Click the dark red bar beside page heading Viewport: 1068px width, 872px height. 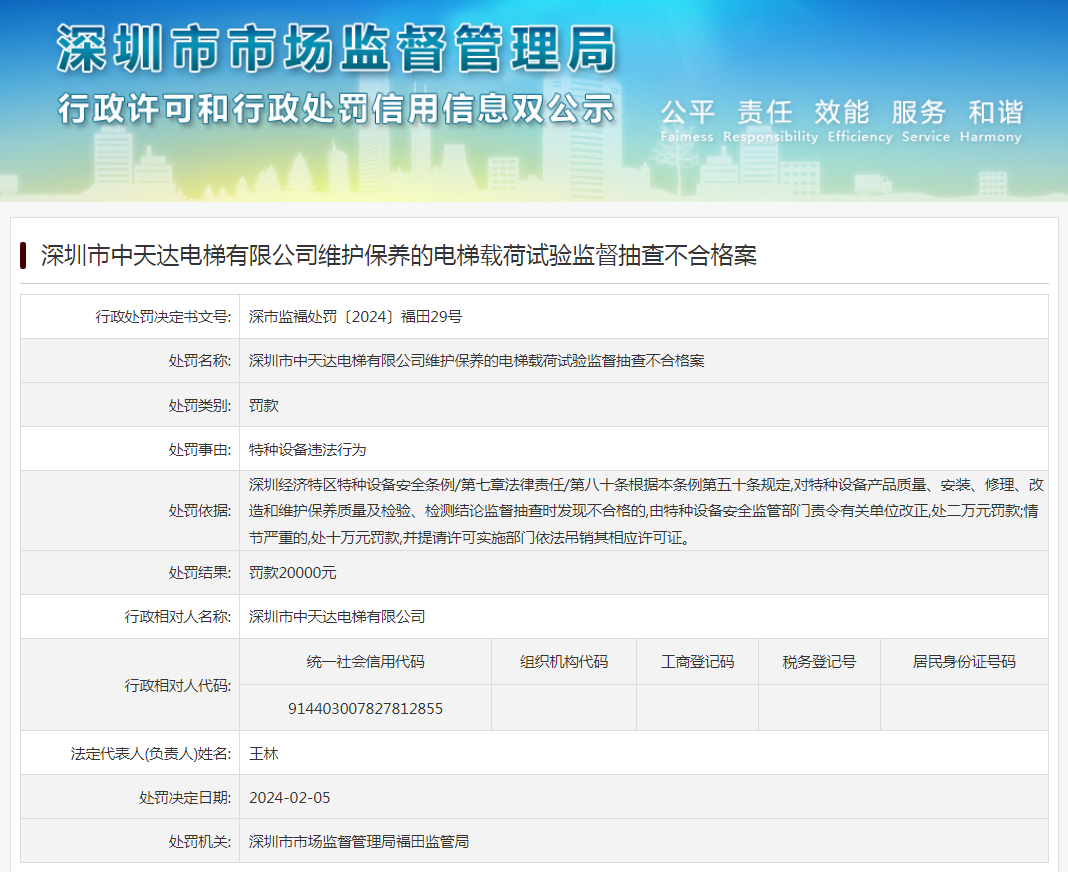click(23, 256)
